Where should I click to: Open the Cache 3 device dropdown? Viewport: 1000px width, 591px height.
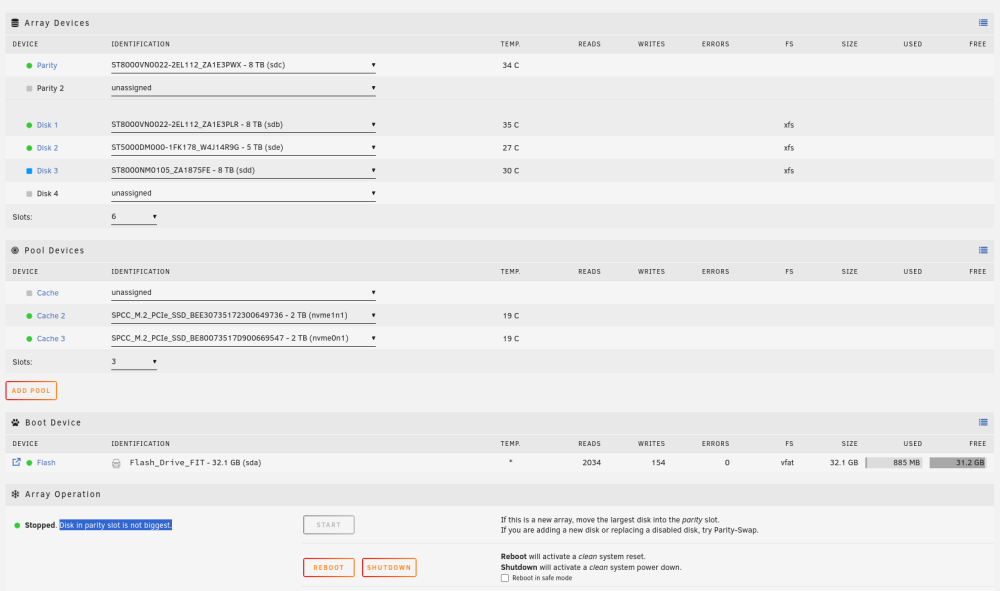point(243,339)
